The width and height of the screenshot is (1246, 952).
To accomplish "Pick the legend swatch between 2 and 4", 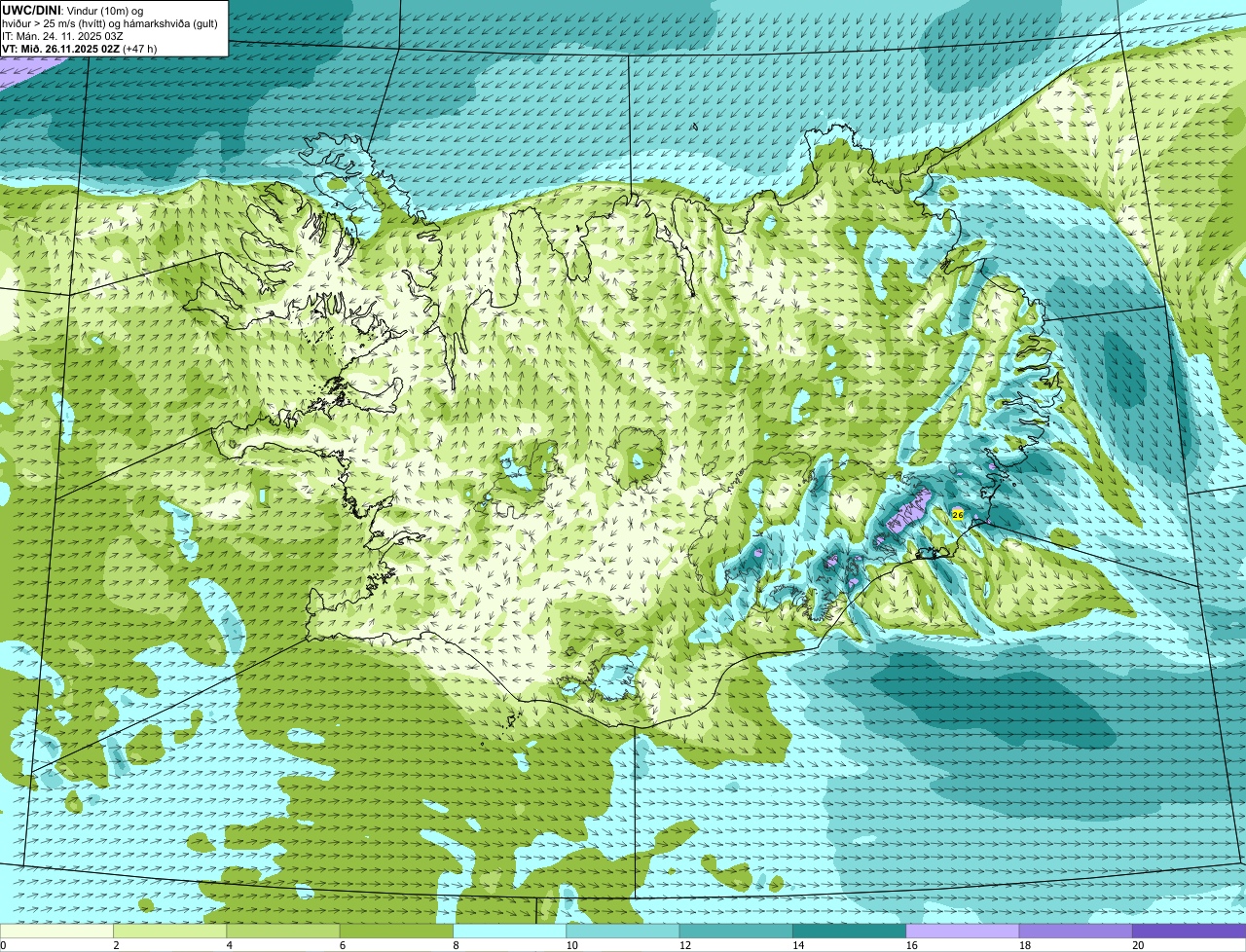I will coord(170,931).
